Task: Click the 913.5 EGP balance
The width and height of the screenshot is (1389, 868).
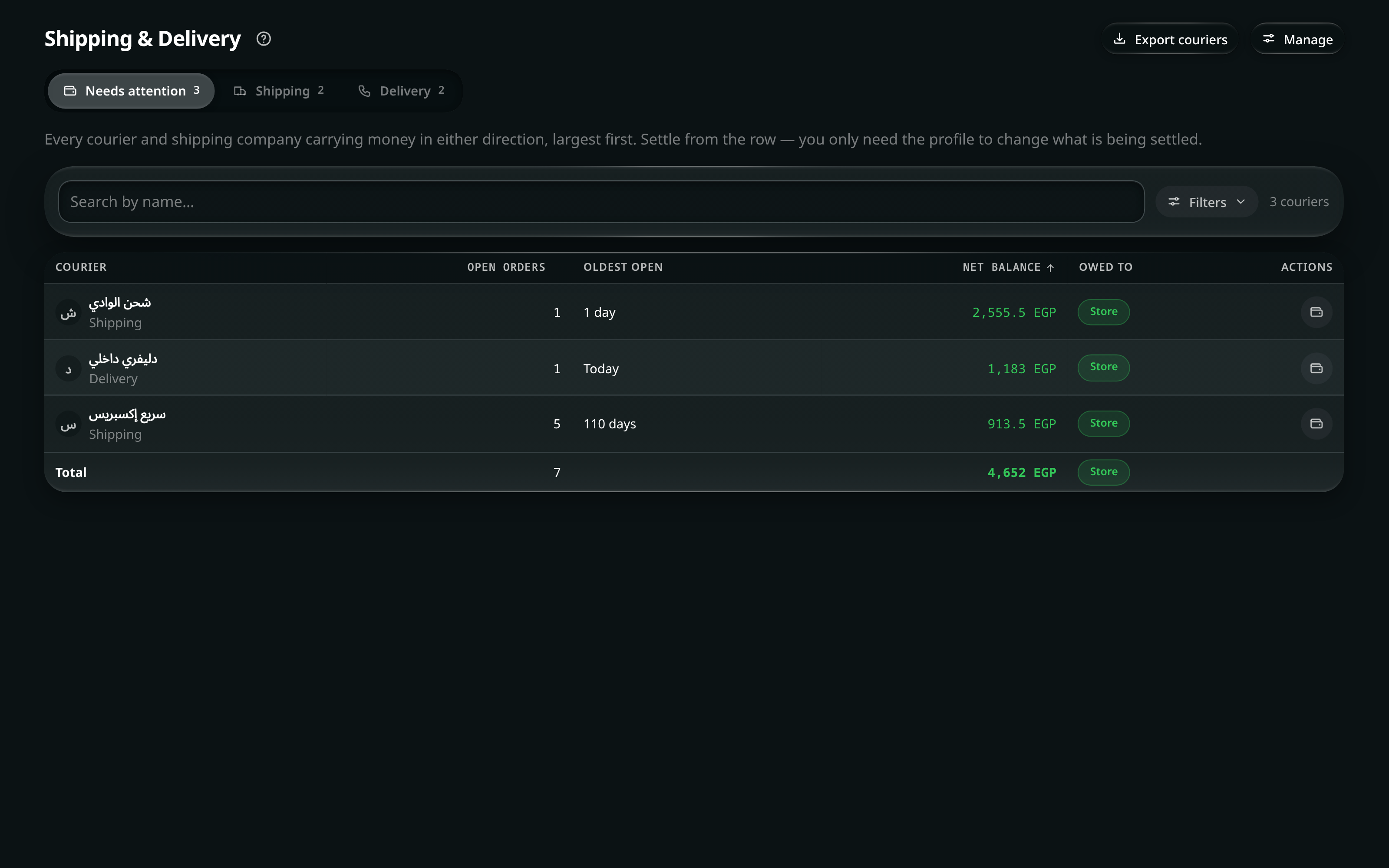Action: tap(1022, 424)
